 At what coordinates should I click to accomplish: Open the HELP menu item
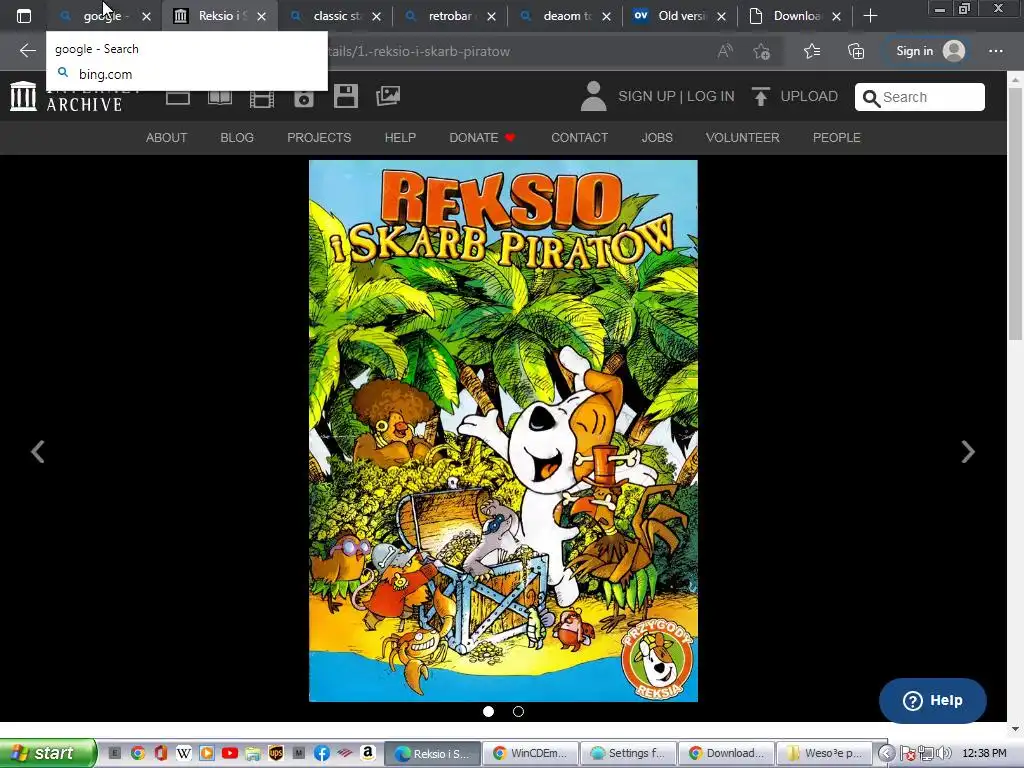point(400,138)
